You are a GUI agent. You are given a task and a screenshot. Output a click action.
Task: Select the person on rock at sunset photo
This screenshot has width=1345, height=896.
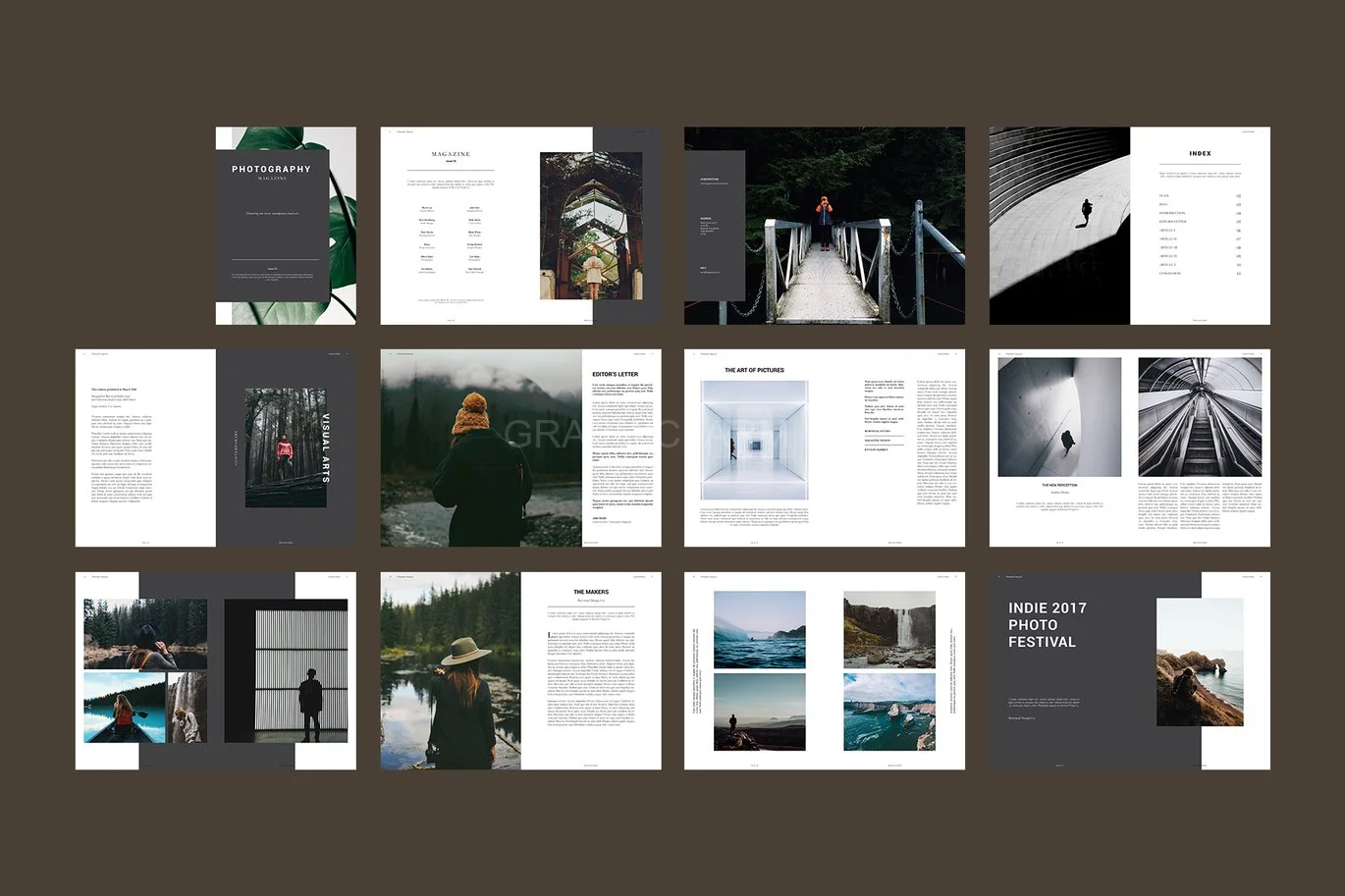[759, 712]
